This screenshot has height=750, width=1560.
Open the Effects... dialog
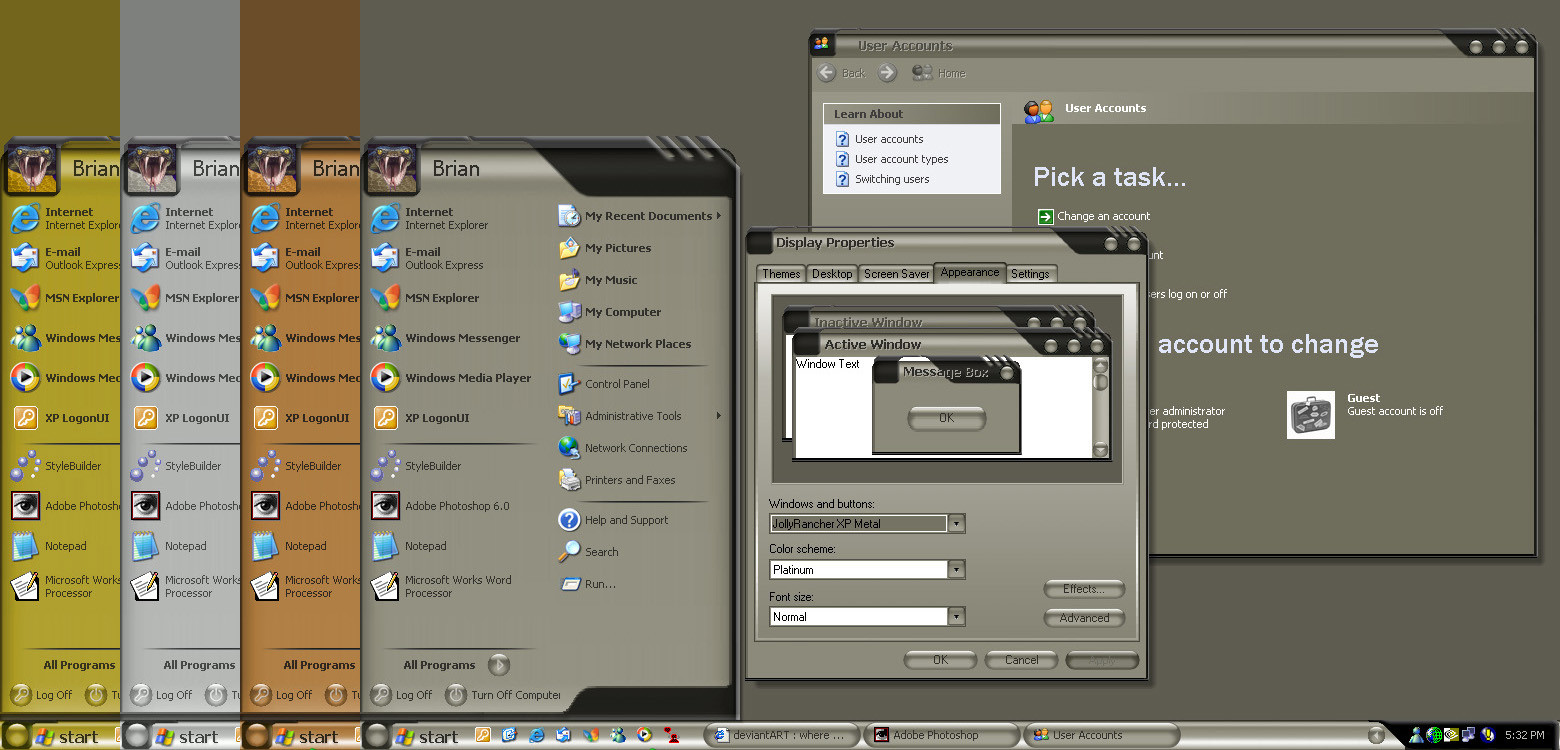pyautogui.click(x=1084, y=589)
